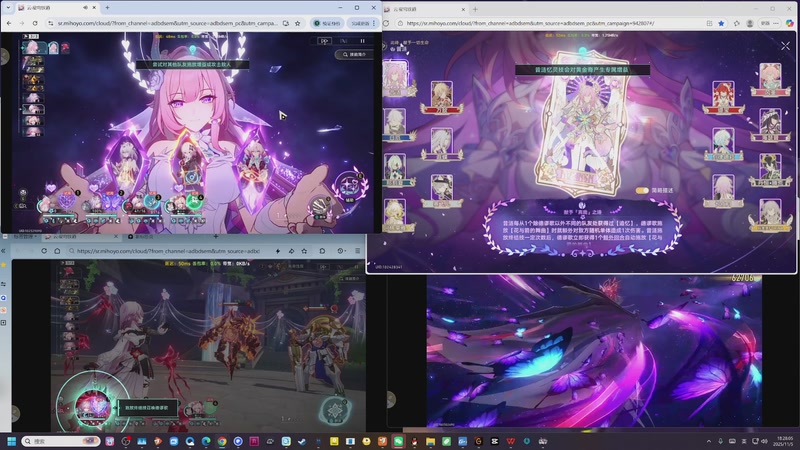Click the Windows taskbar search box
The image size is (800, 450).
click(x=60, y=441)
